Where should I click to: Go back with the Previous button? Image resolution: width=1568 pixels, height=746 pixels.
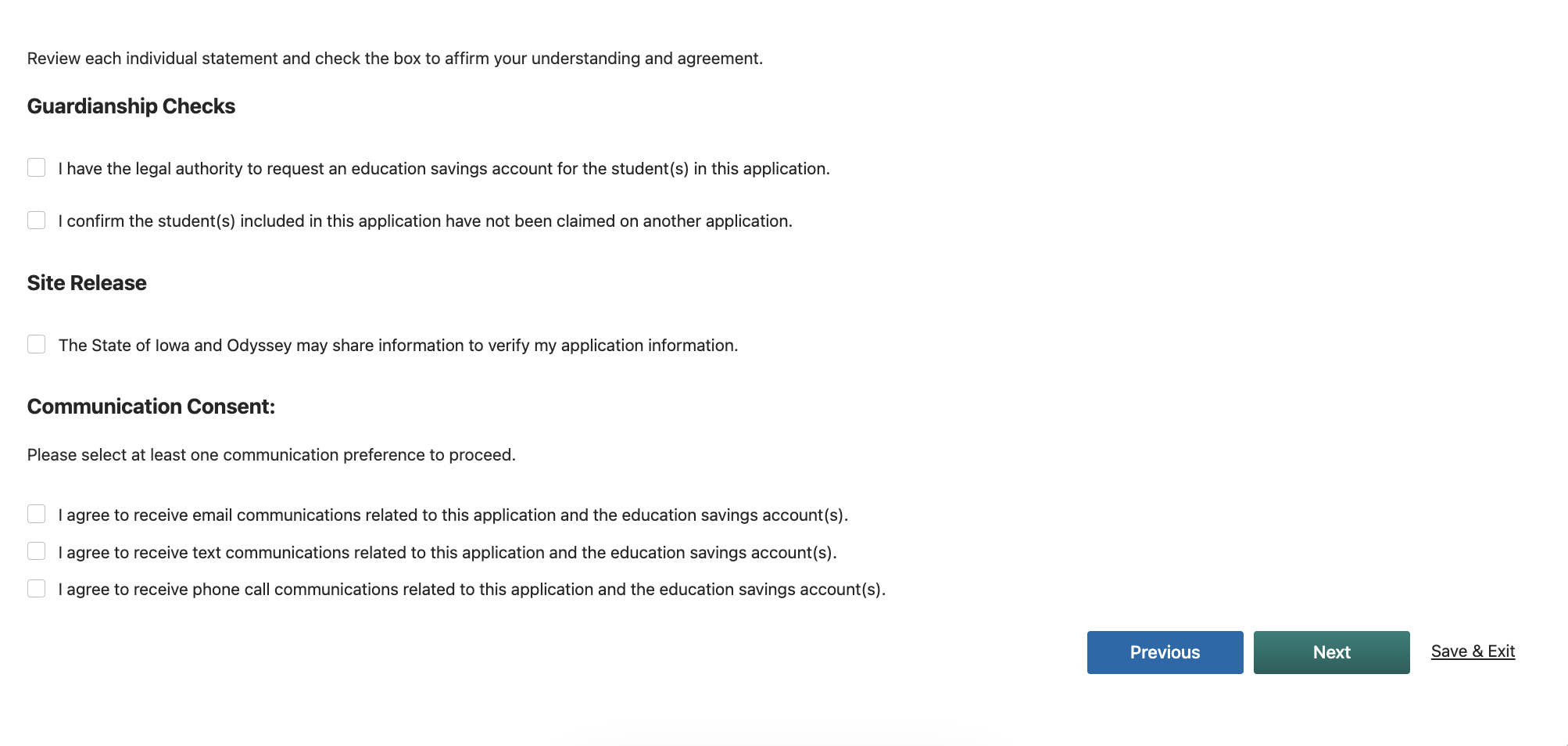coord(1165,652)
